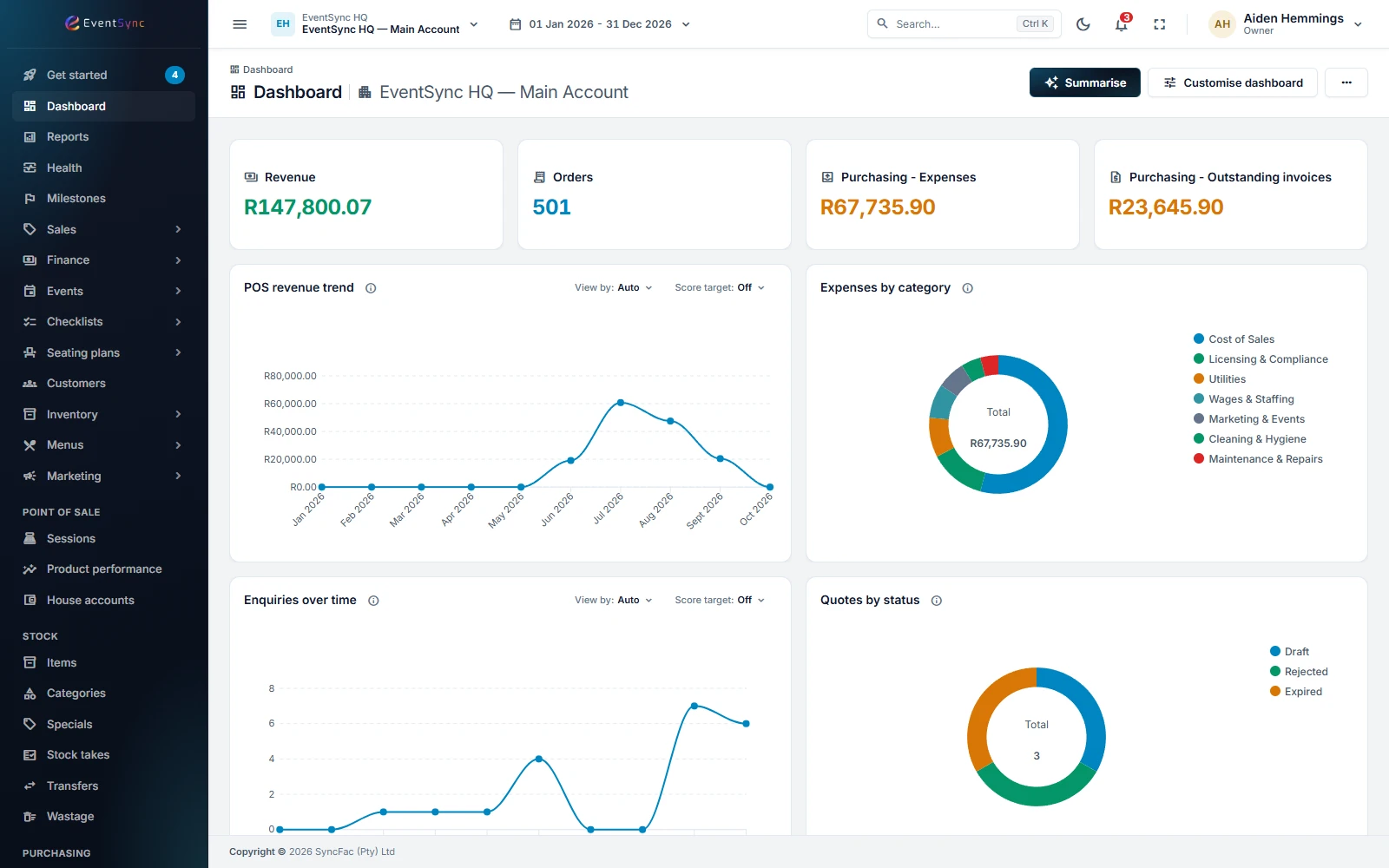Click the EventSync logo
This screenshot has height=868, width=1389.
pos(104,23)
